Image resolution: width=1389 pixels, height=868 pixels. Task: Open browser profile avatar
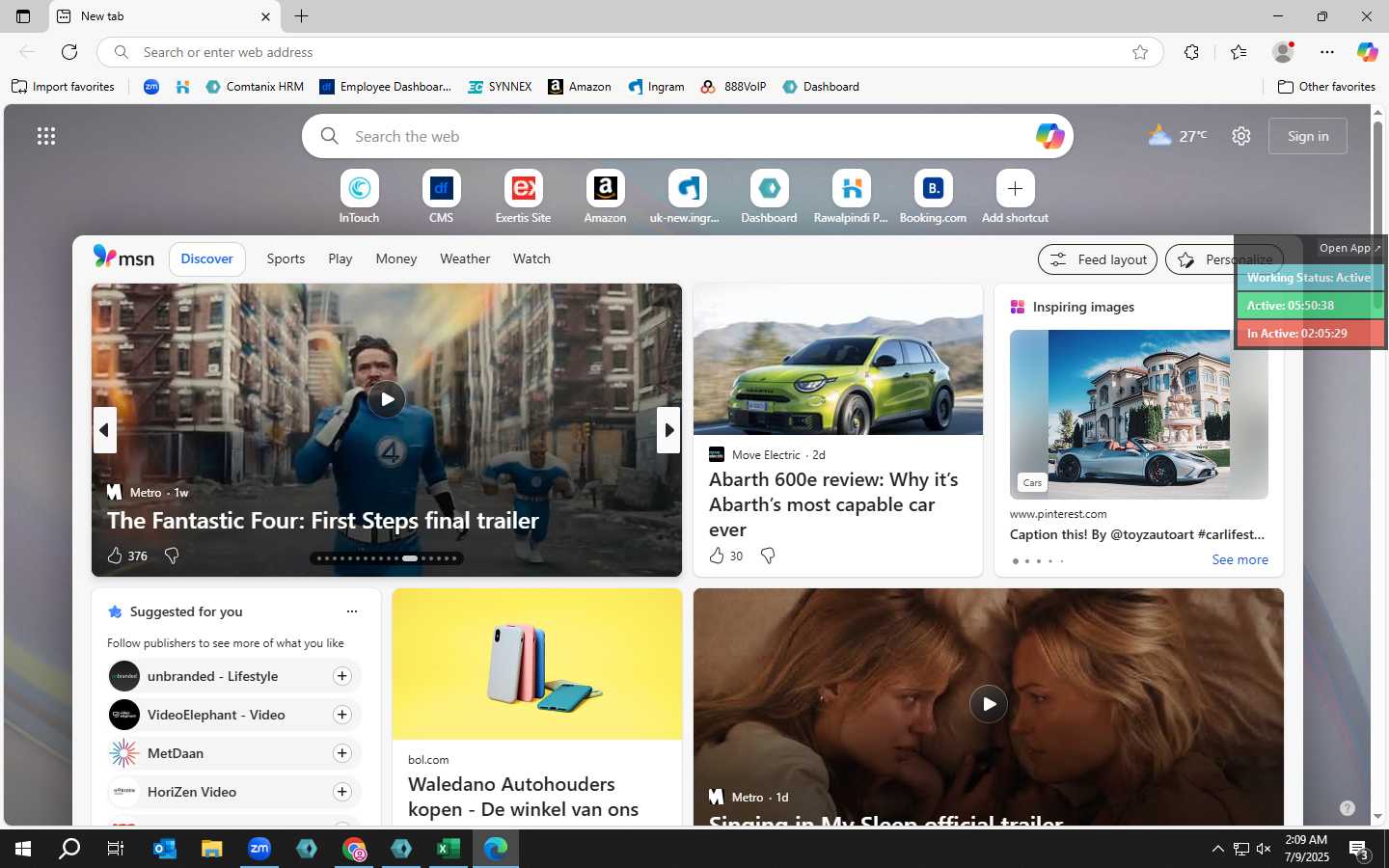[1283, 52]
